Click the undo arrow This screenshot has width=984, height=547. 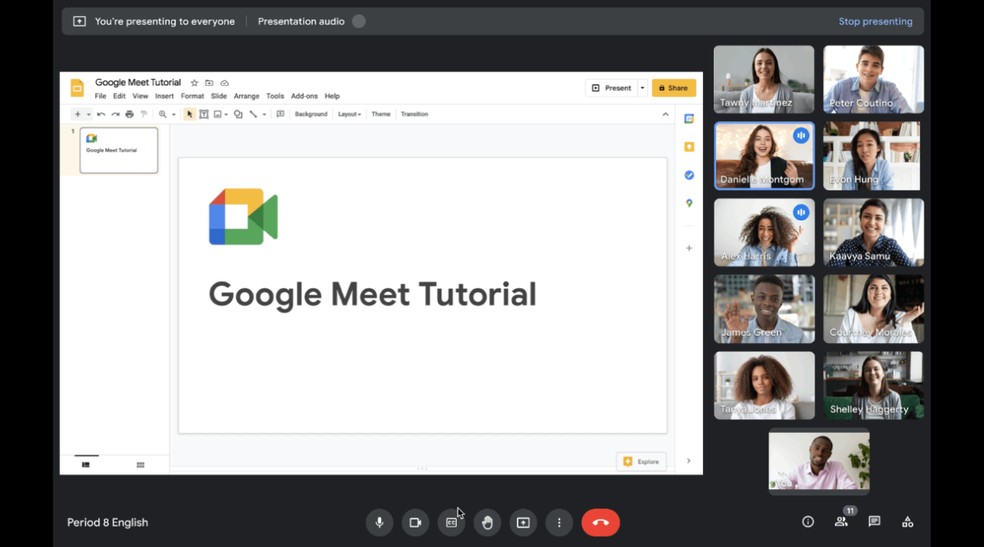click(101, 114)
